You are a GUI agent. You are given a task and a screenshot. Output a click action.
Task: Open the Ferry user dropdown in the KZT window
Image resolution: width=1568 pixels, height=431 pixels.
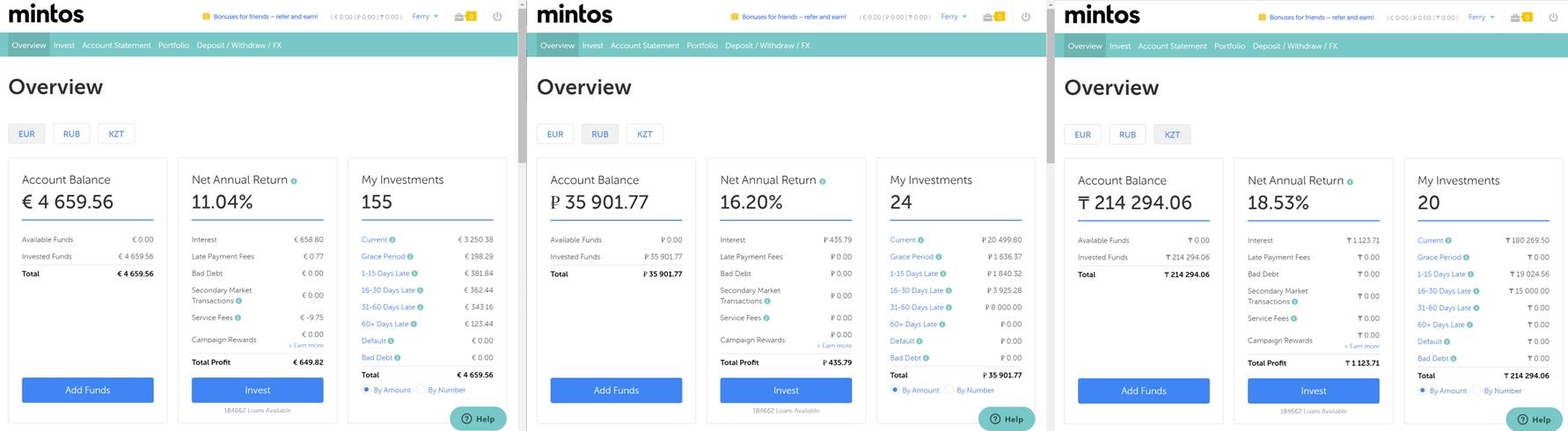1481,17
